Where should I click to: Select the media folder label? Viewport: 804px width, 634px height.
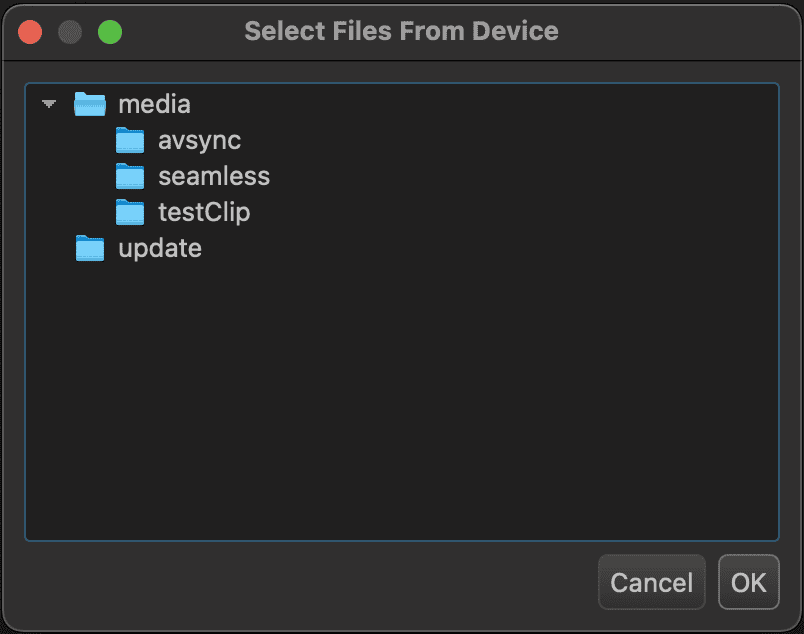[x=154, y=104]
